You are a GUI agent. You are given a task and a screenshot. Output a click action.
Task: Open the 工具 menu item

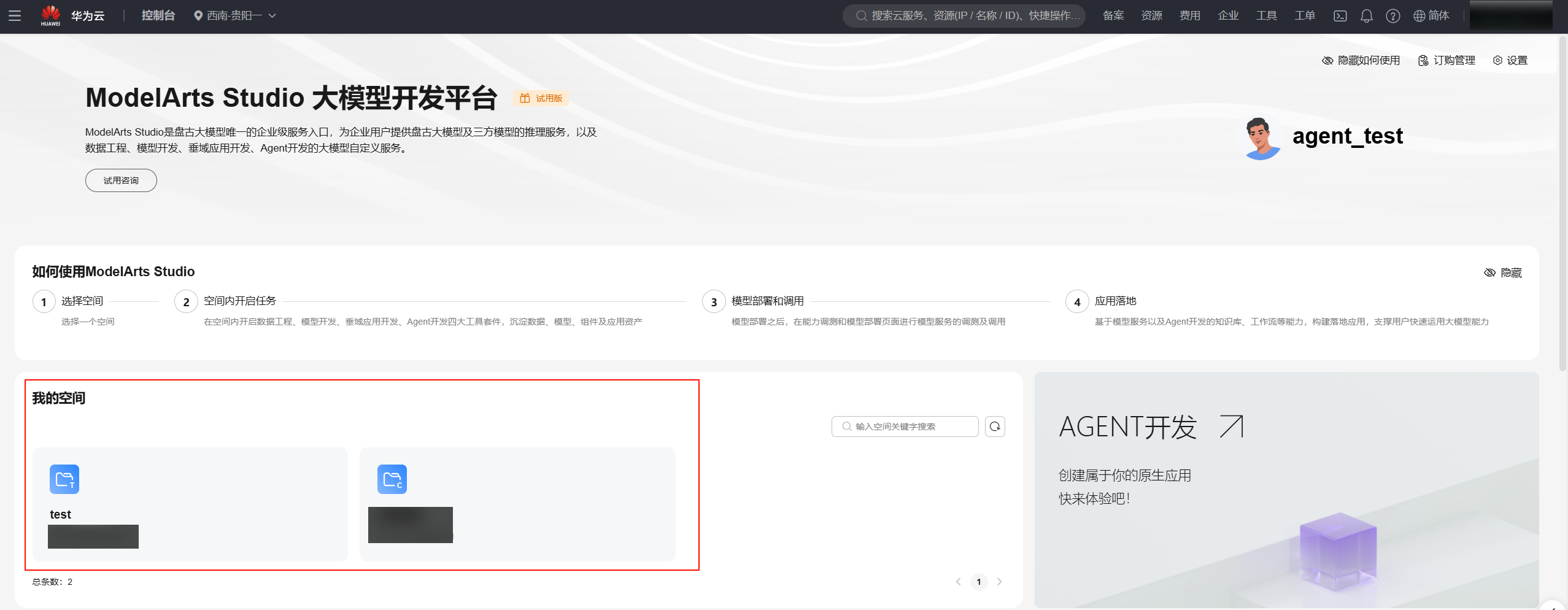click(1267, 16)
